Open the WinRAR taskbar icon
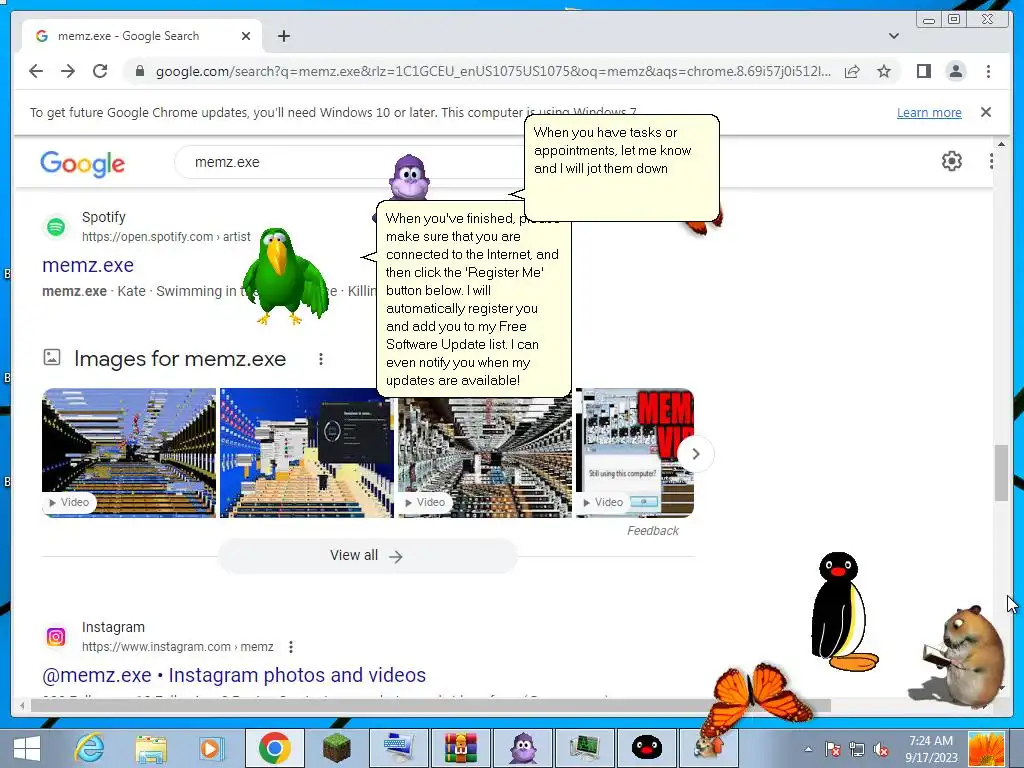 tap(461, 748)
